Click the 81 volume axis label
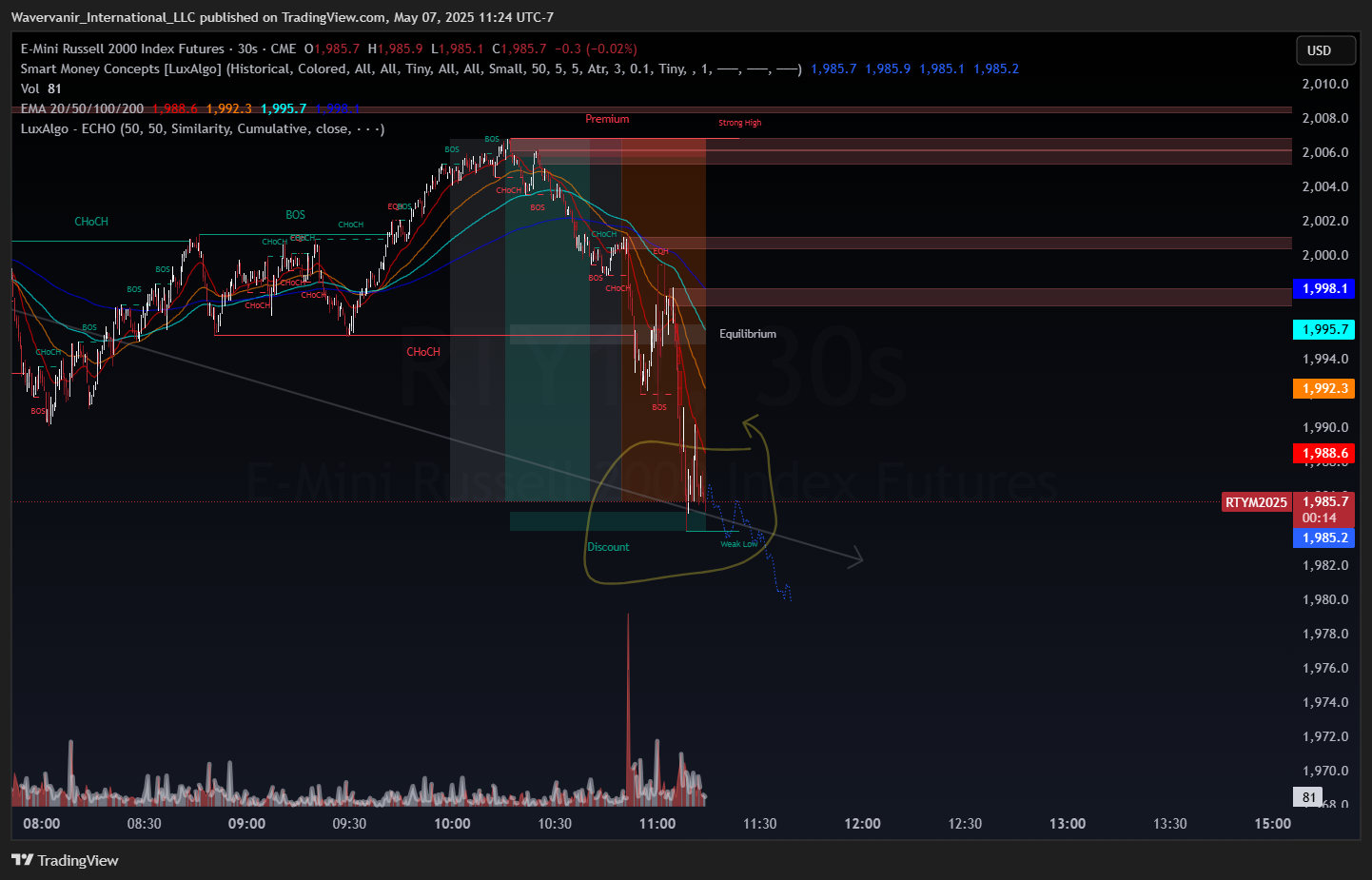 click(x=1309, y=797)
